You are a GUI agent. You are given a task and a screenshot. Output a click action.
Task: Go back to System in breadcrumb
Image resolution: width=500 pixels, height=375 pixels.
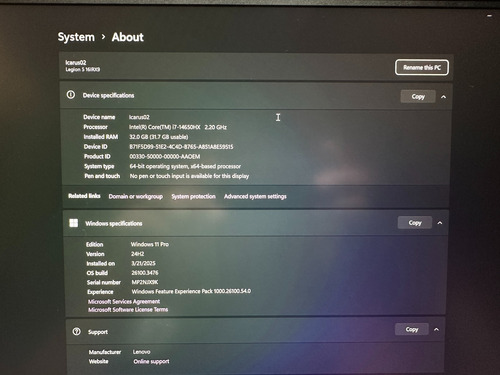click(x=76, y=37)
